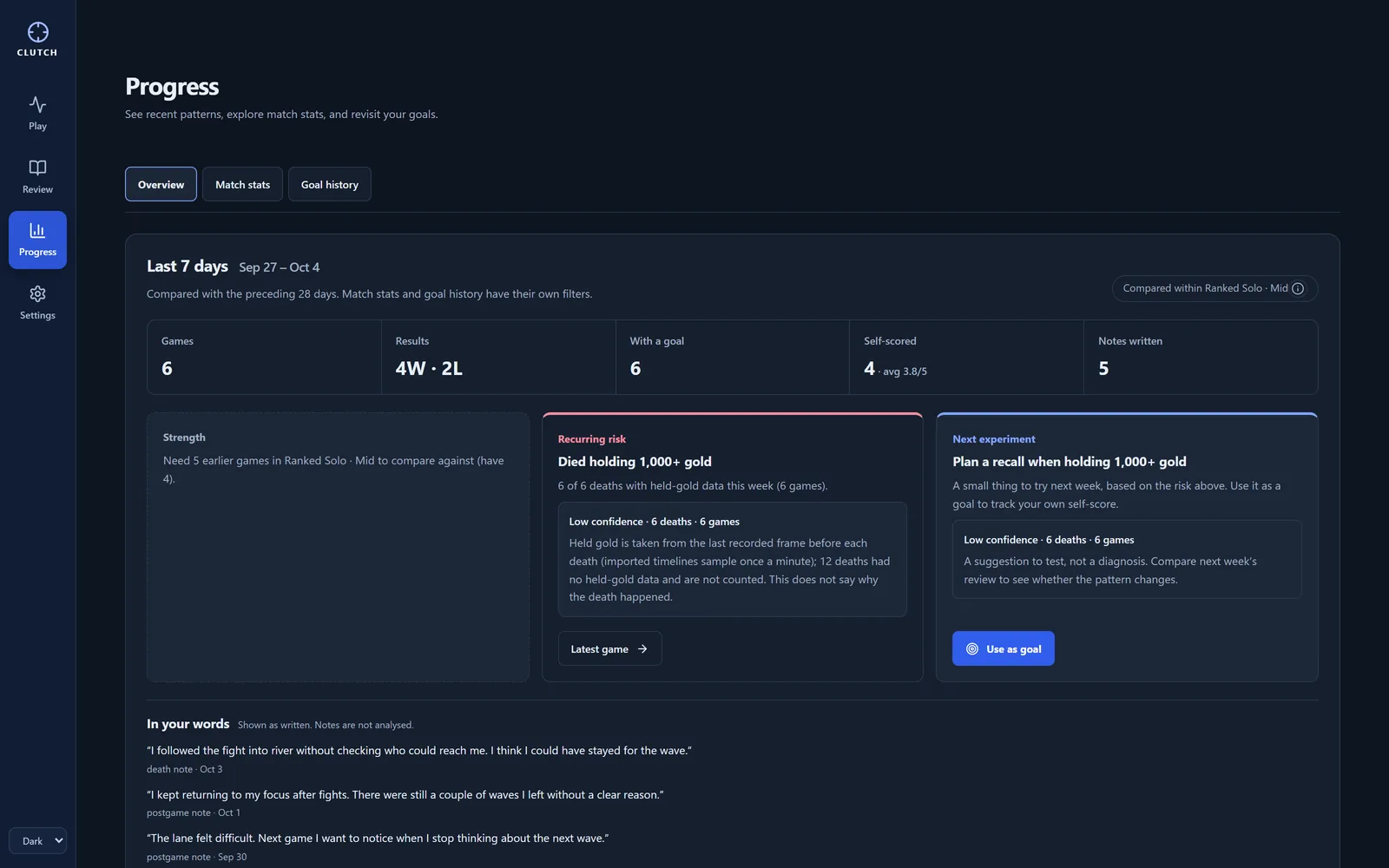Screen dimensions: 1389x868
Task: Click the target icon on Use as goal
Action: 972,649
